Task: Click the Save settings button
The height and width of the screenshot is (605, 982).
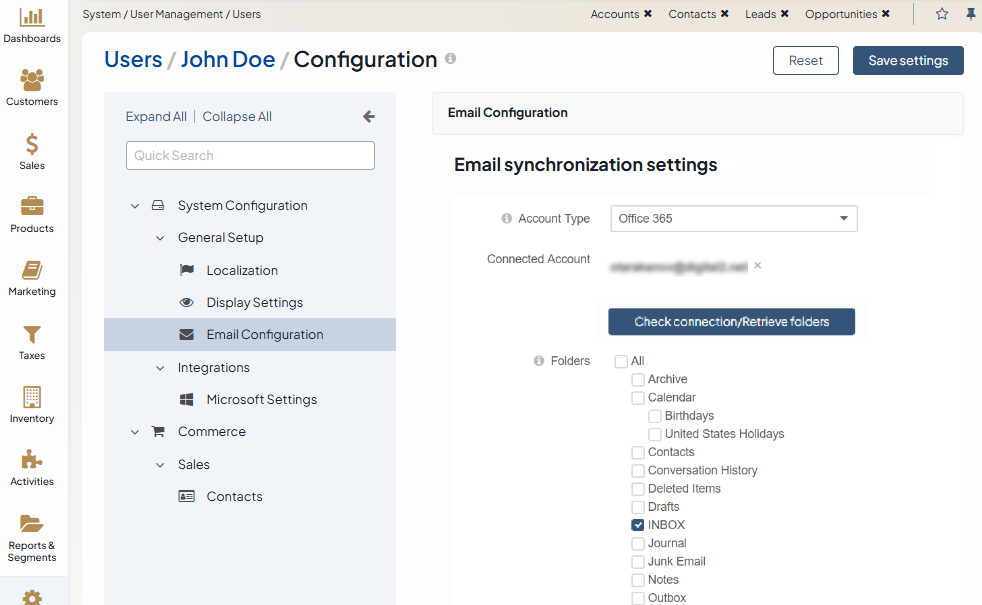Action: [907, 60]
